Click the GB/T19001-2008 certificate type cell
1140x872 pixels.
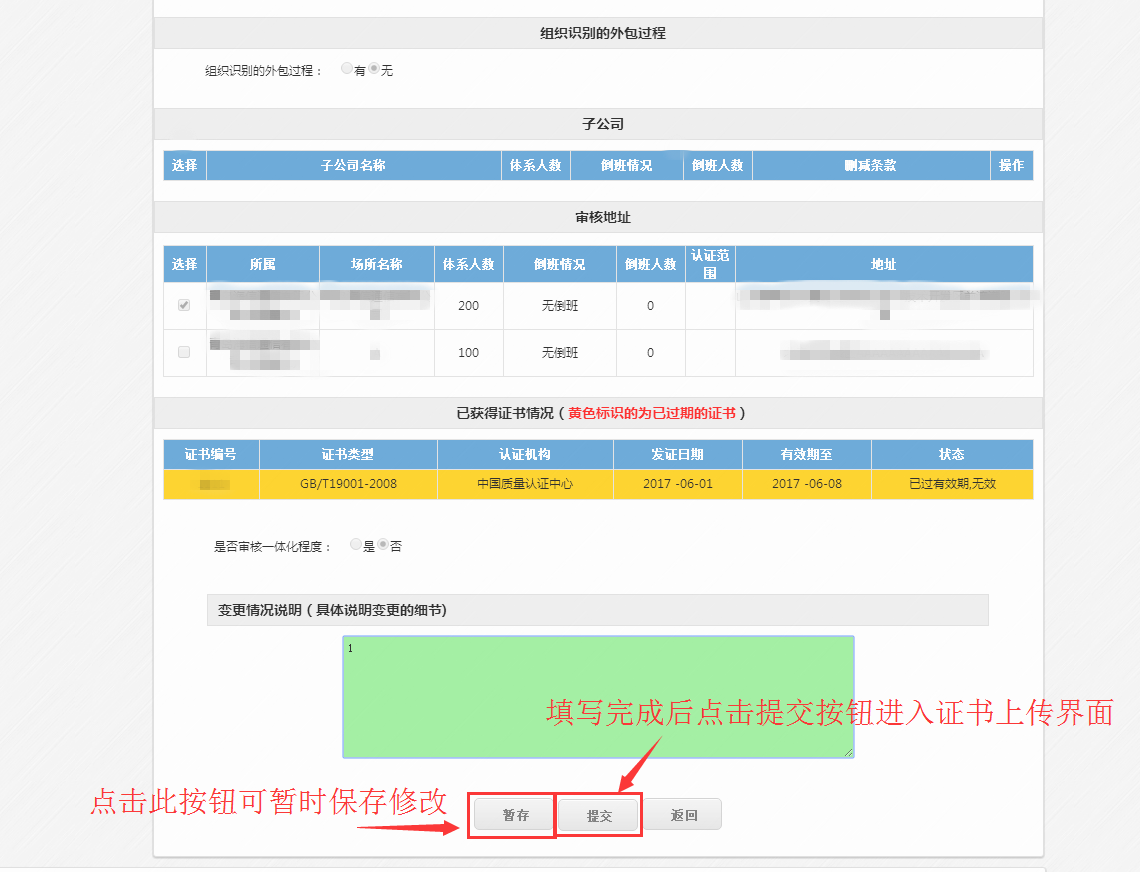pyautogui.click(x=348, y=484)
